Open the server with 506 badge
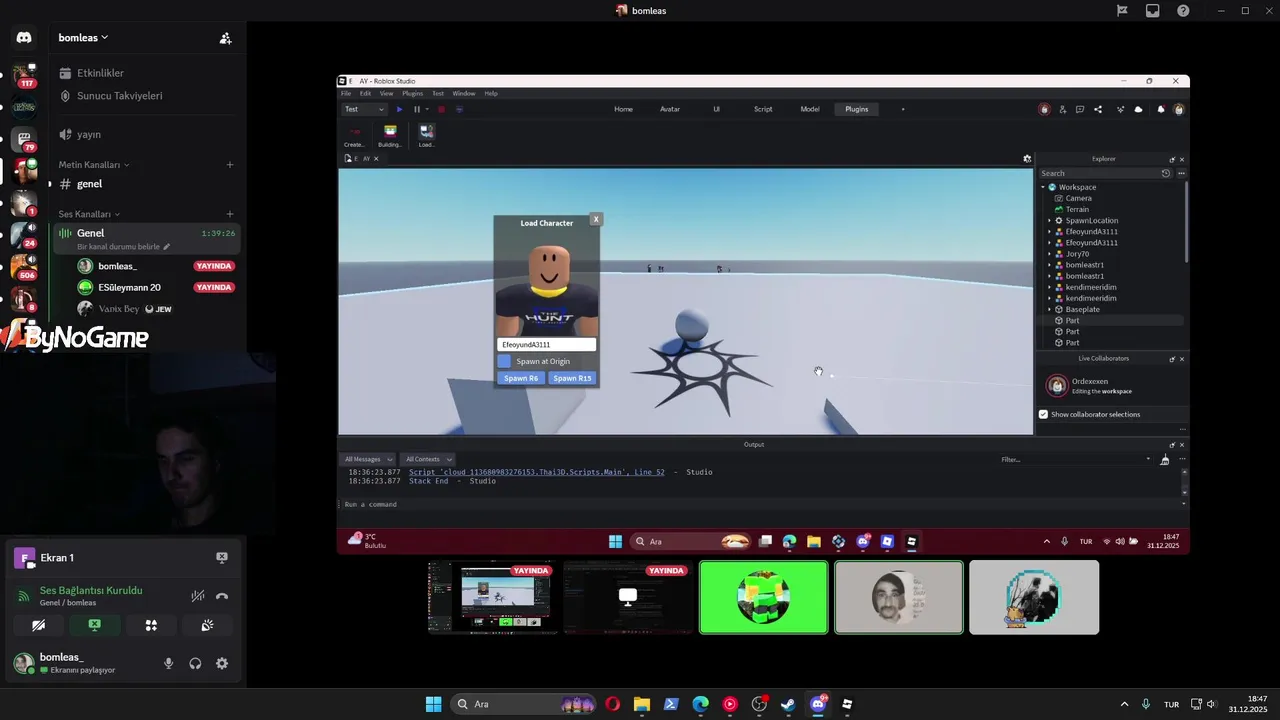Viewport: 1280px width, 720px height. [x=24, y=267]
